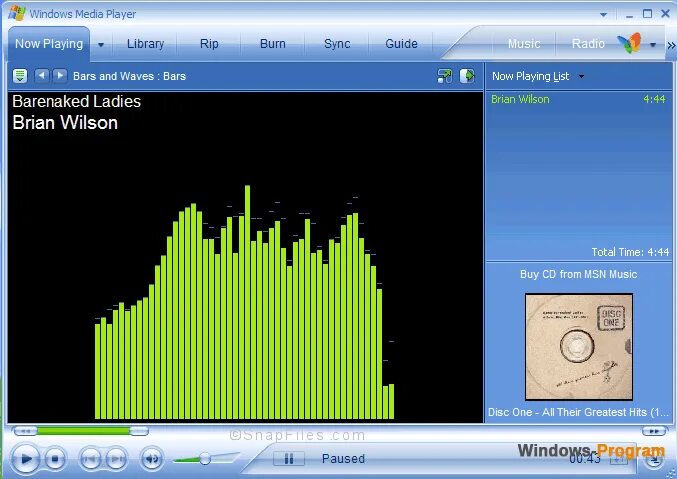
Task: Click Buy CD from MSN Music link
Action: point(578,274)
